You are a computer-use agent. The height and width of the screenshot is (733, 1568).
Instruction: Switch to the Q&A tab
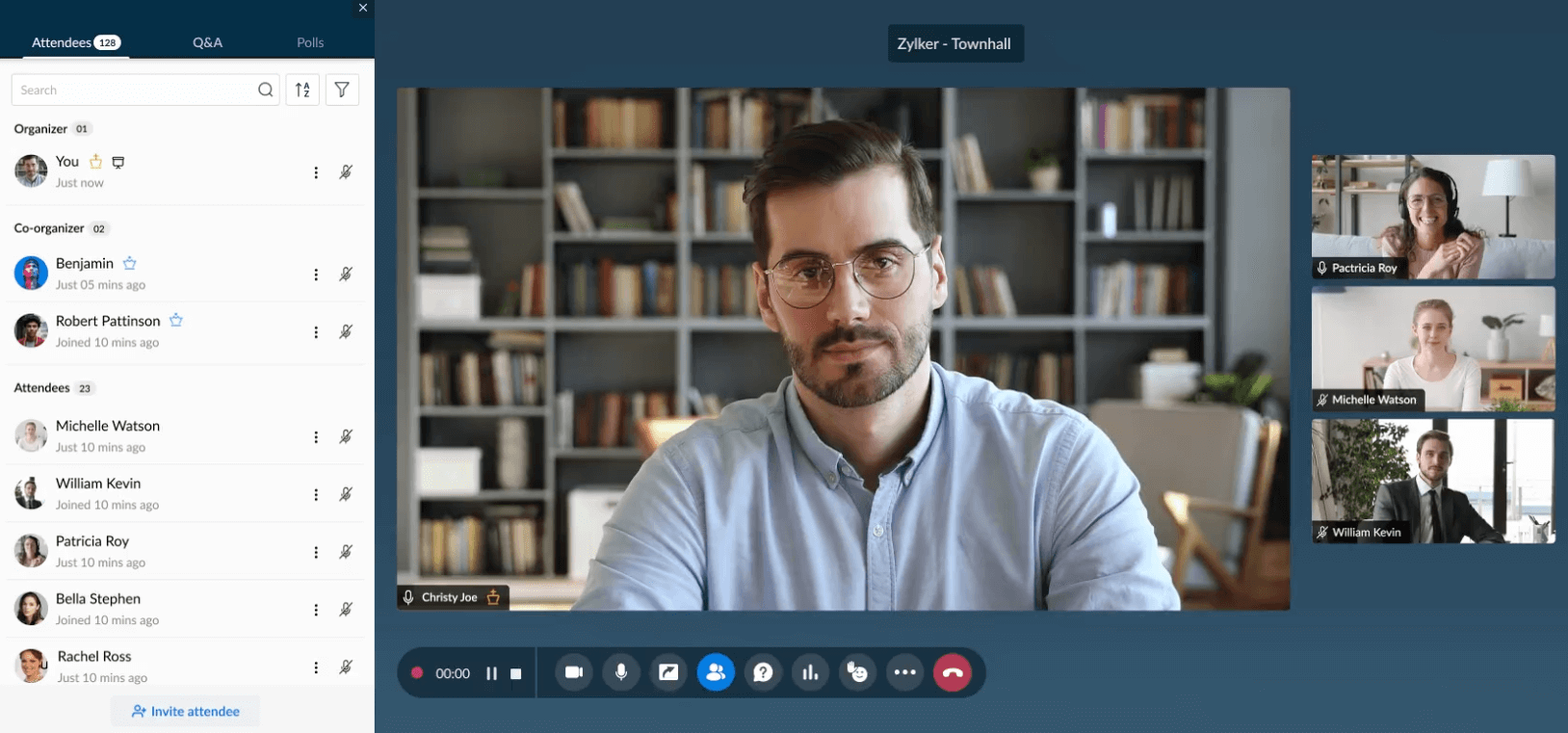coord(207,42)
